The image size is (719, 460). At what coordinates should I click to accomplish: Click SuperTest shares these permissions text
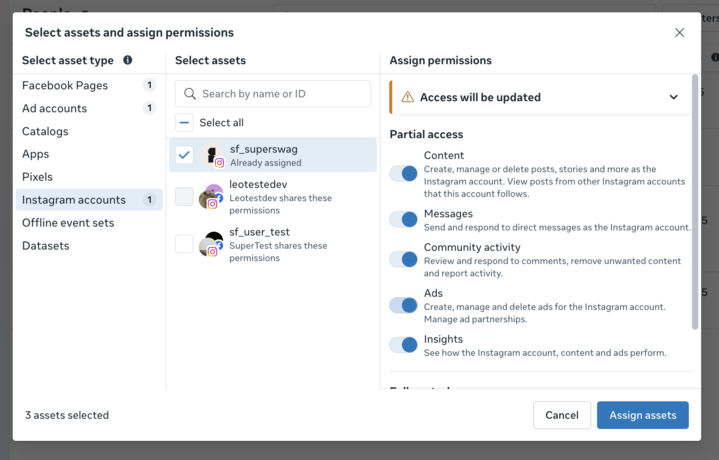point(278,252)
